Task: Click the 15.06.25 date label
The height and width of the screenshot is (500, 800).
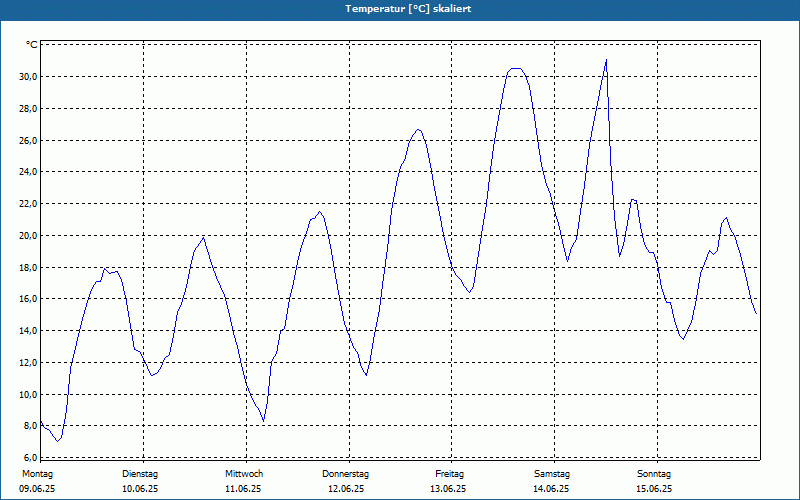Action: [x=654, y=489]
